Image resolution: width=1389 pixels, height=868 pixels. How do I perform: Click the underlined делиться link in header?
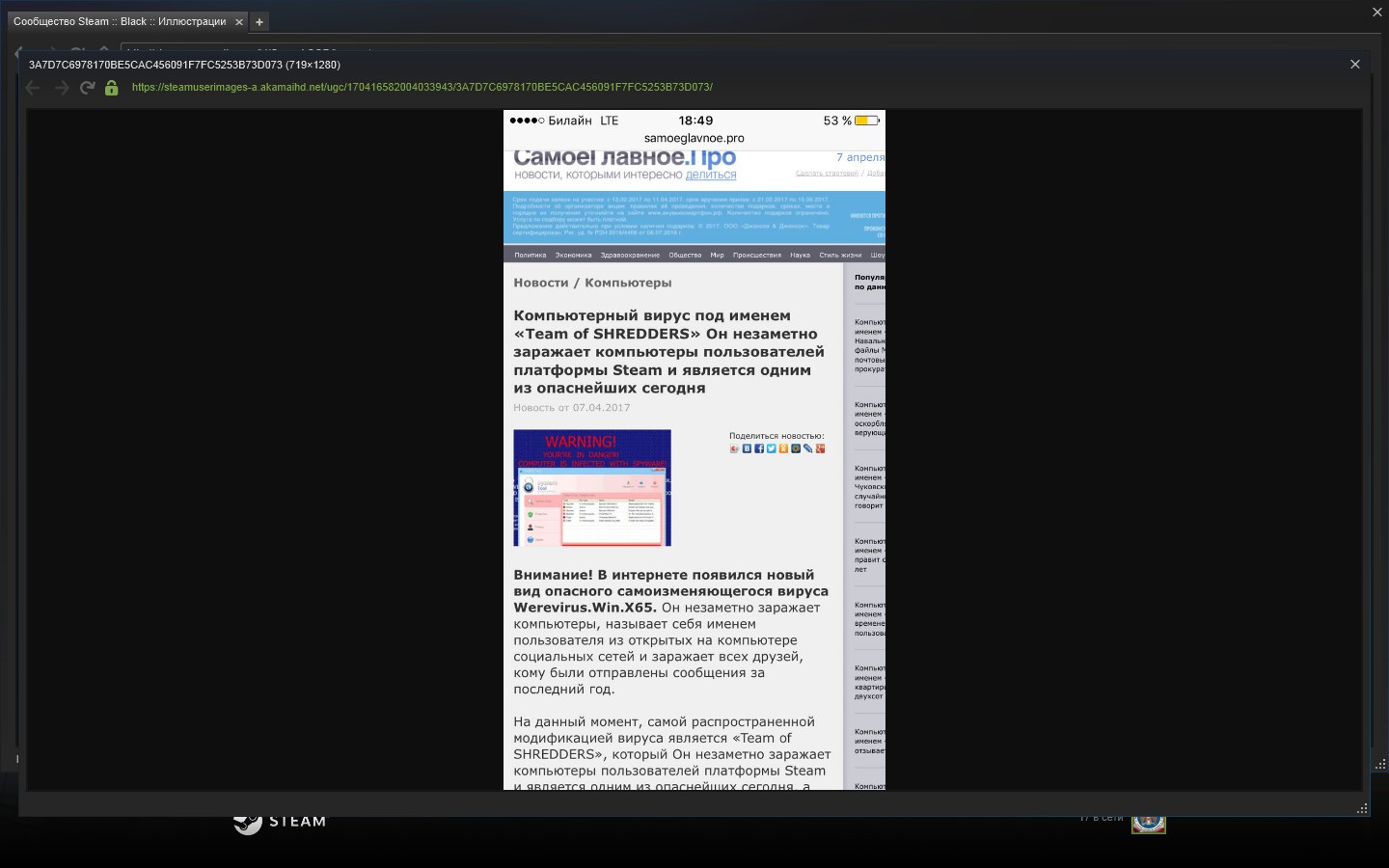(711, 175)
